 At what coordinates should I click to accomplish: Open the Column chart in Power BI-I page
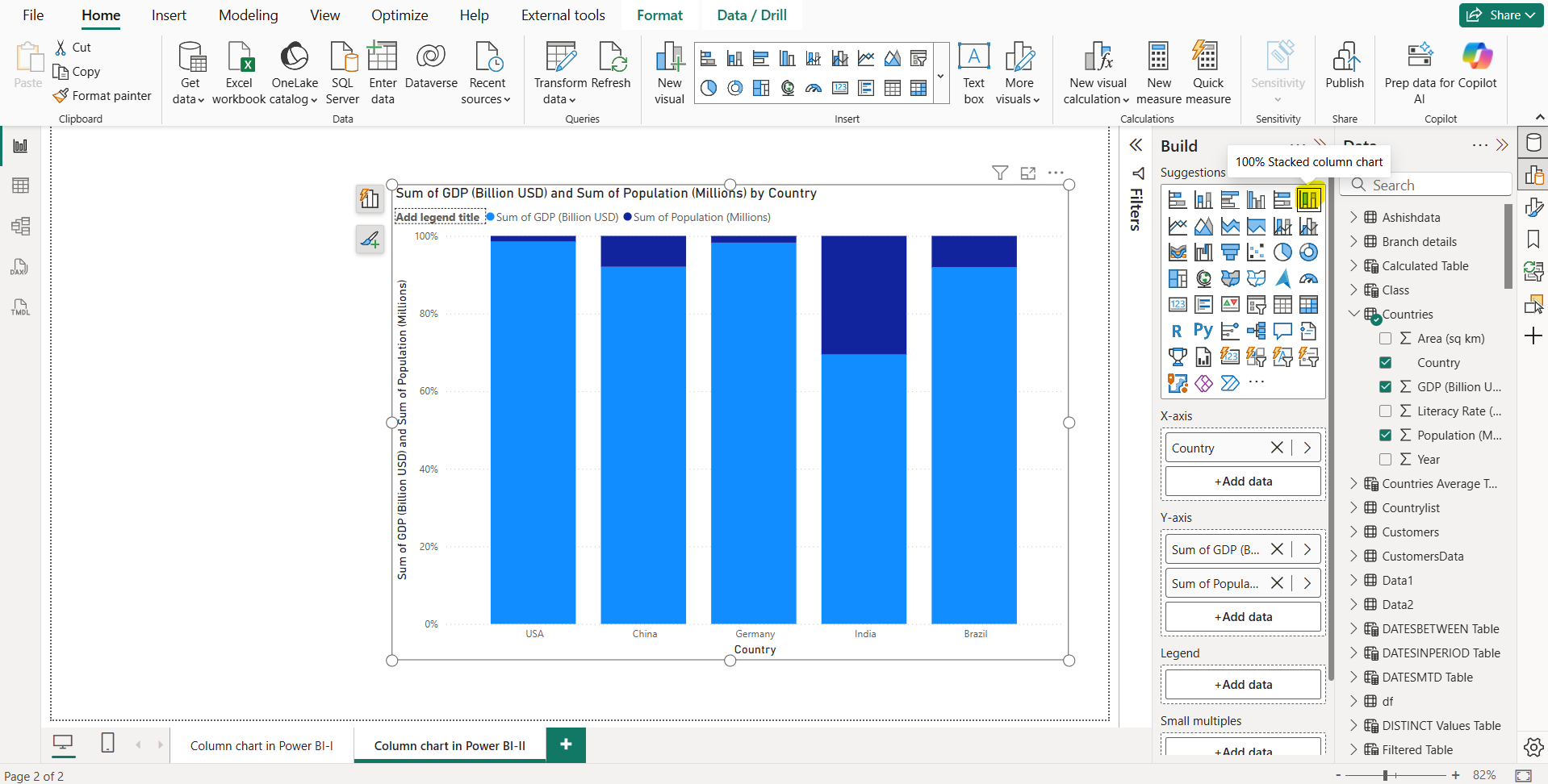(261, 745)
